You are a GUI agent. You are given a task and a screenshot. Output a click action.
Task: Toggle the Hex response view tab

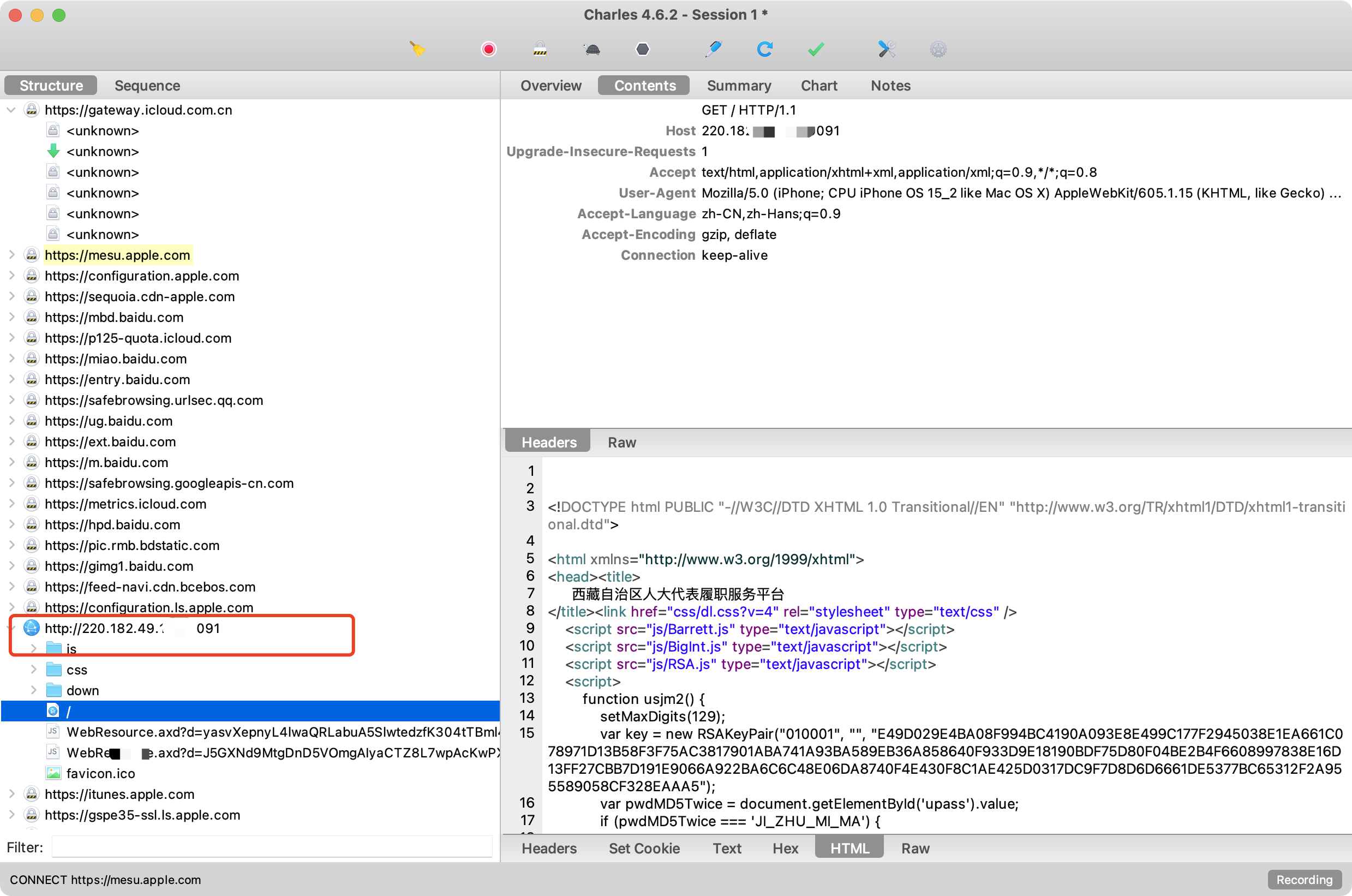coord(786,849)
